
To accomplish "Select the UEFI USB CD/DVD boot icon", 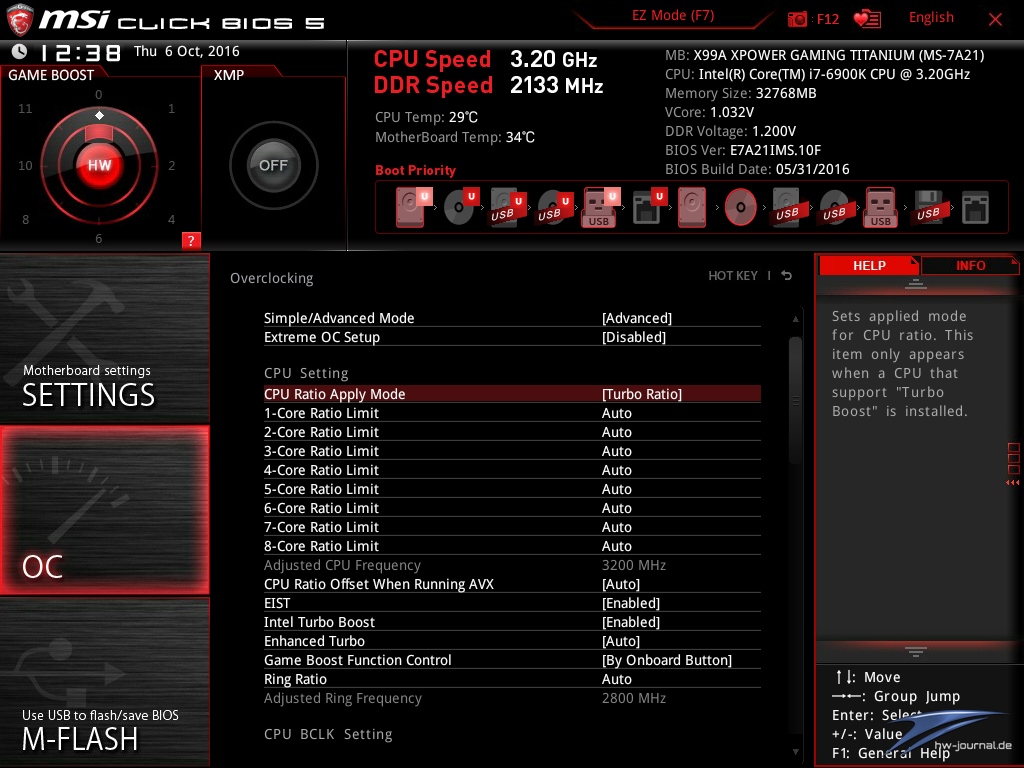I will [554, 208].
